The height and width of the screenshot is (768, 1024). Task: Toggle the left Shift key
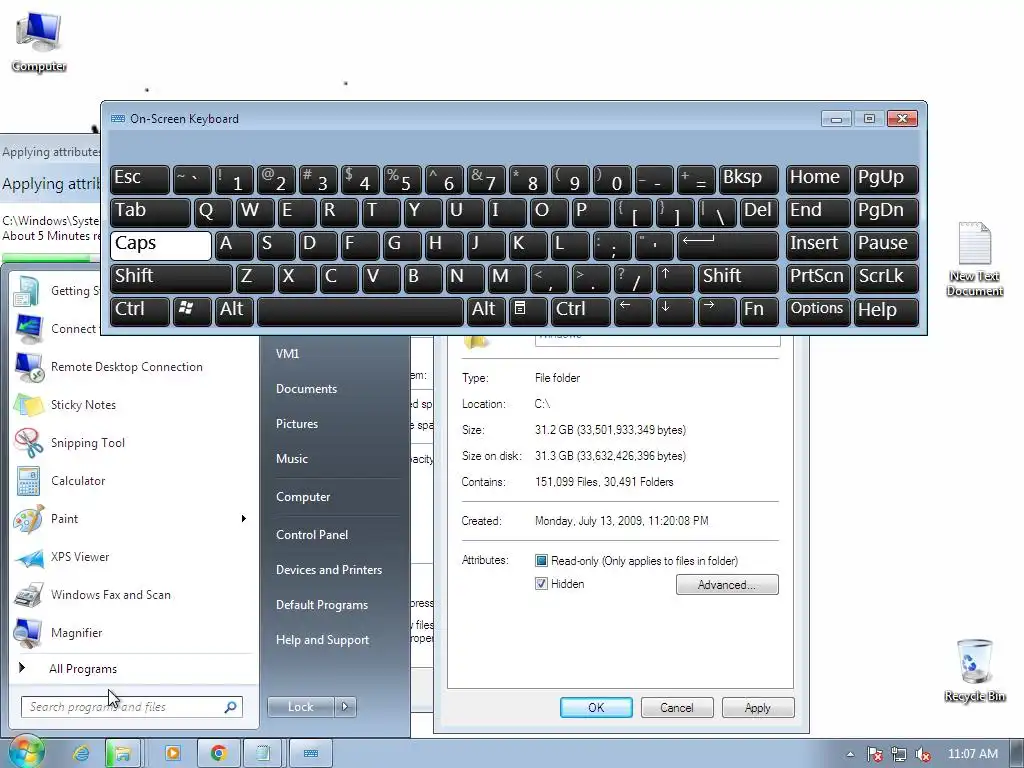[x=171, y=278]
